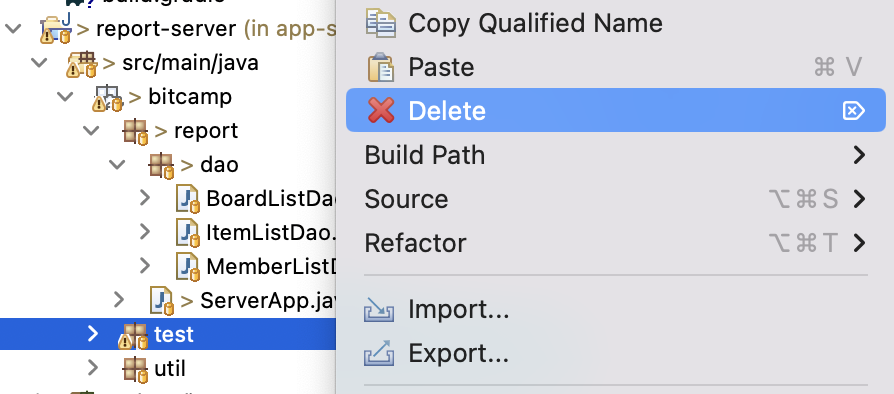This screenshot has height=394, width=894.
Task: Expand the ItemListDao file node
Action: click(x=145, y=232)
